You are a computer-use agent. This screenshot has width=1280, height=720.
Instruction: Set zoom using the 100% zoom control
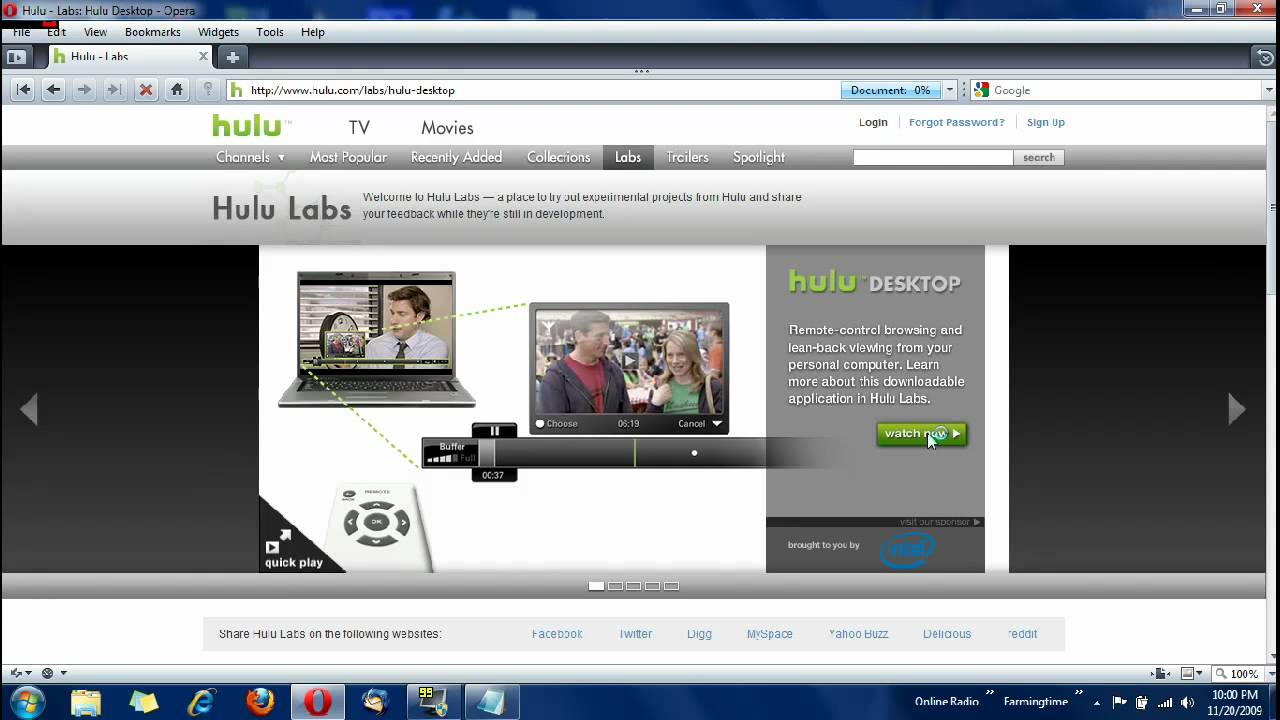(1237, 674)
